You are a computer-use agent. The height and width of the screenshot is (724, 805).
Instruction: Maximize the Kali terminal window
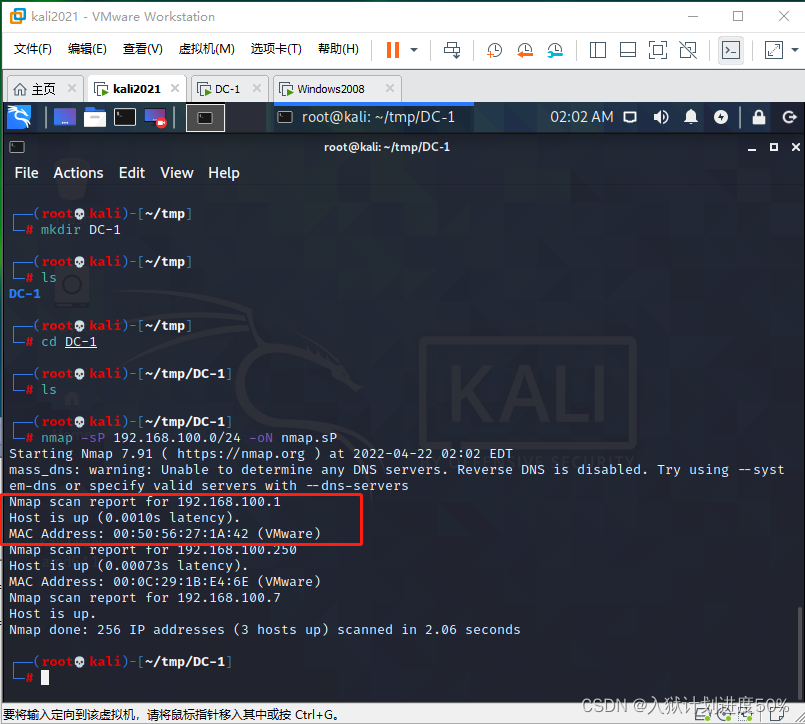tap(774, 147)
